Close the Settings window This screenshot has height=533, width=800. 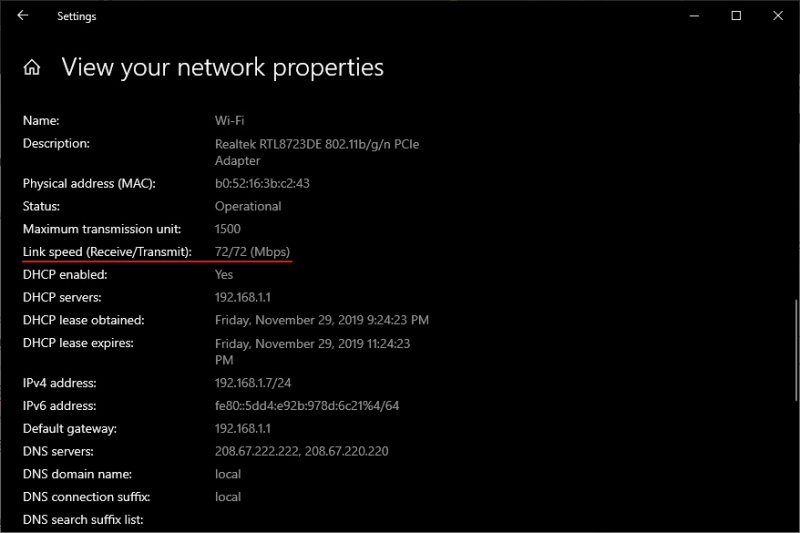pos(778,16)
